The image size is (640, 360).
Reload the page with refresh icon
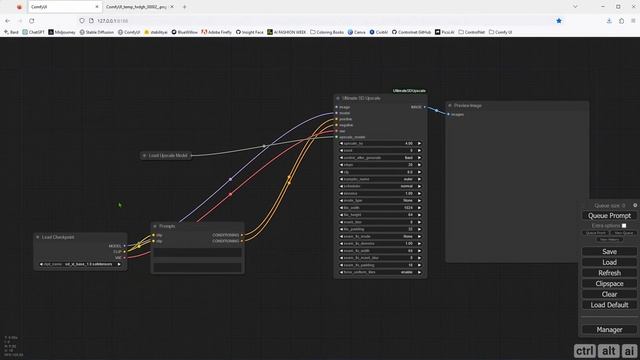(32, 21)
